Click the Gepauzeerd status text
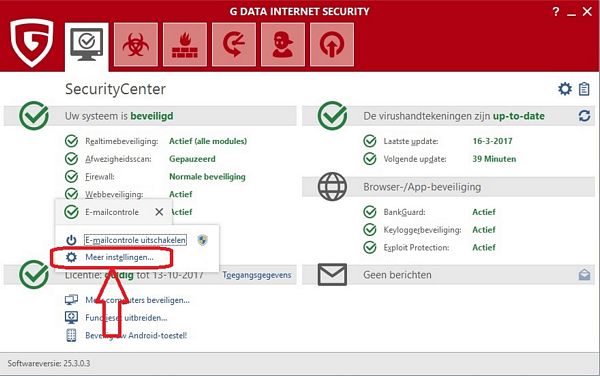The height and width of the screenshot is (376, 600). pos(192,159)
